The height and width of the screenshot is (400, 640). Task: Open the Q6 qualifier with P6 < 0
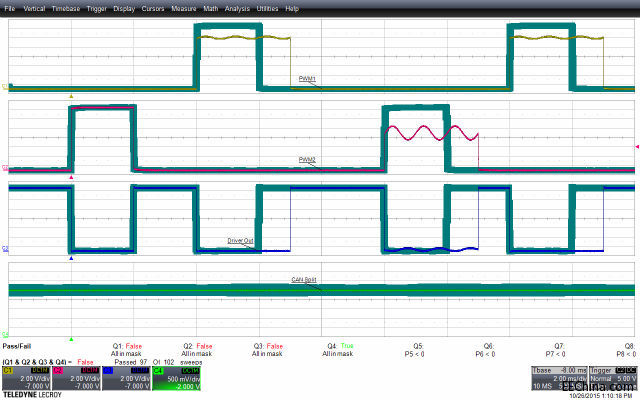485,350
